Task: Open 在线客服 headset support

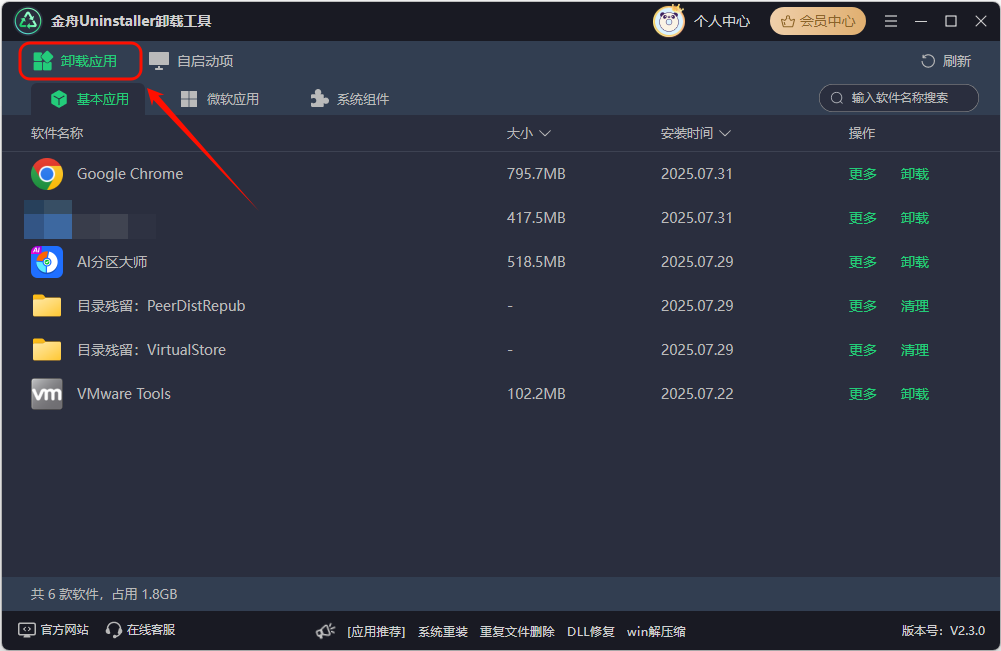Action: (140, 630)
